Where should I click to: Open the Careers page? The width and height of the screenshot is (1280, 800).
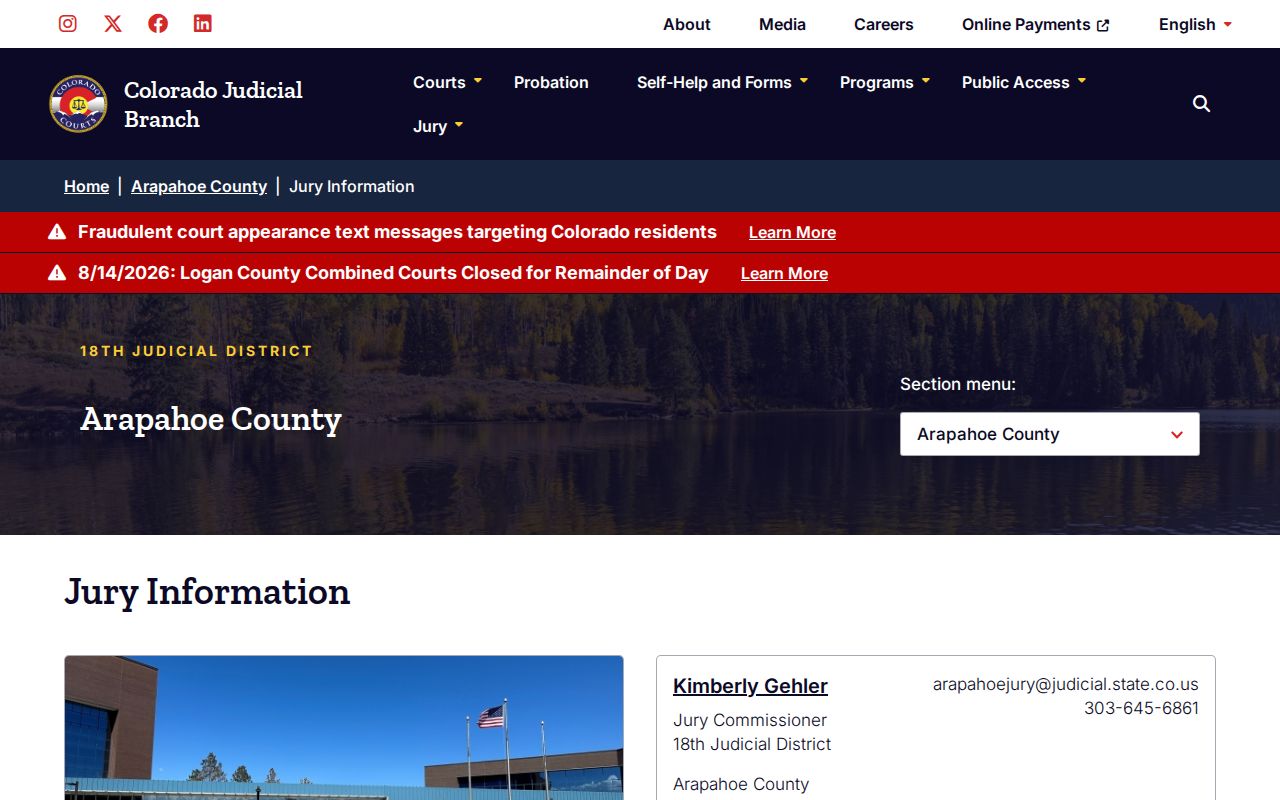884,24
